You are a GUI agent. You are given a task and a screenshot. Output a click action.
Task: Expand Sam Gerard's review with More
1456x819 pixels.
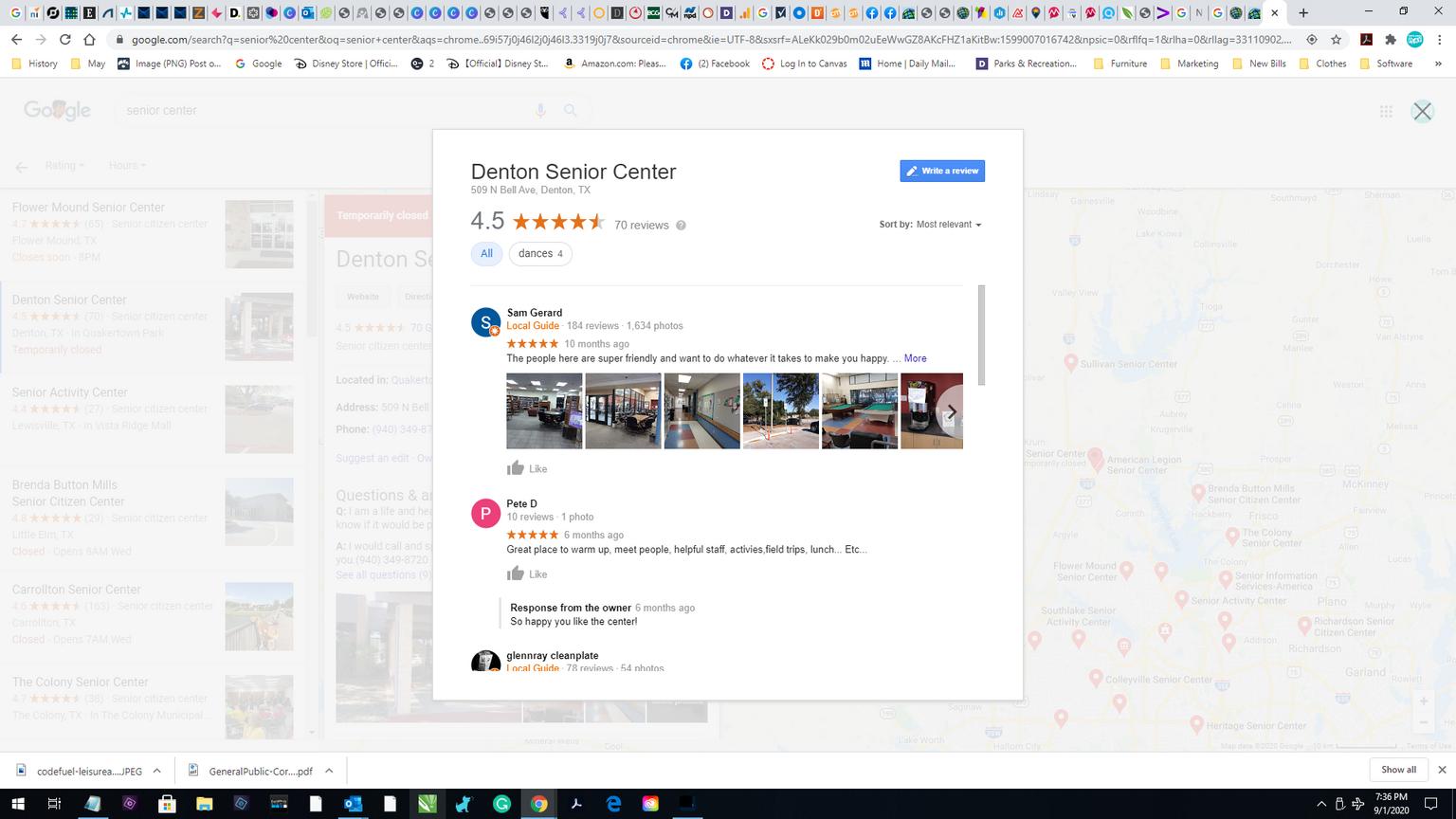[915, 358]
